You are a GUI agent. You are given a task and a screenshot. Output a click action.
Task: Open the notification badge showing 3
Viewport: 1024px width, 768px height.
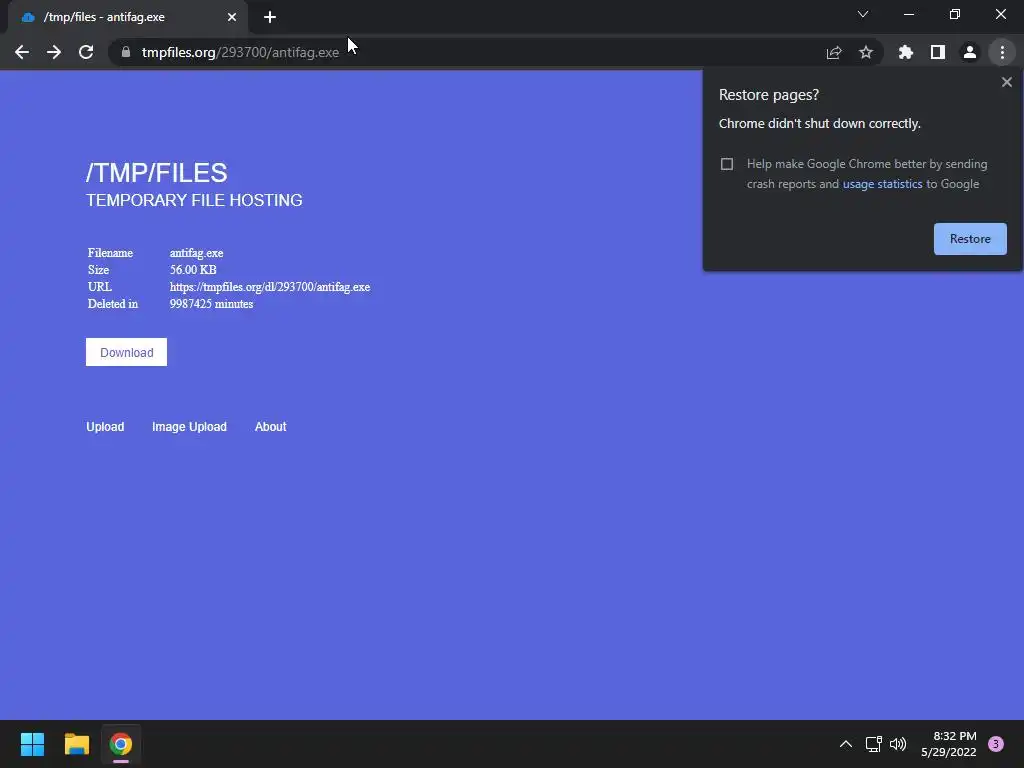point(996,744)
